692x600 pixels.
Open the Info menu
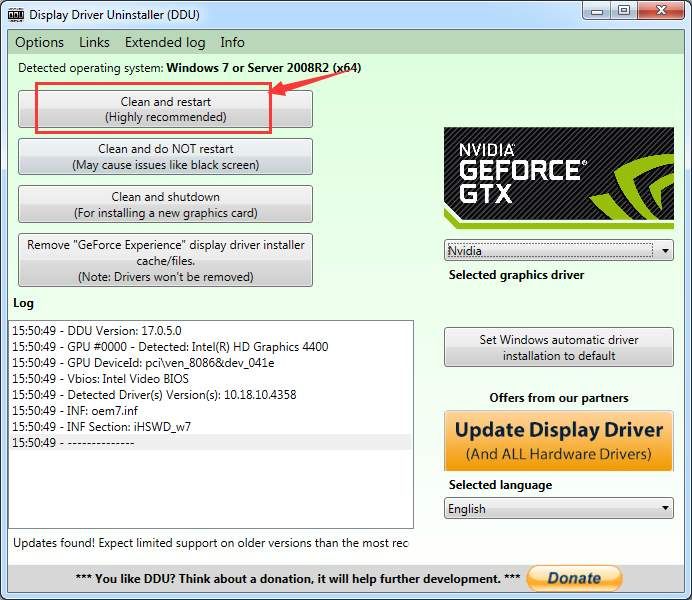[x=232, y=42]
